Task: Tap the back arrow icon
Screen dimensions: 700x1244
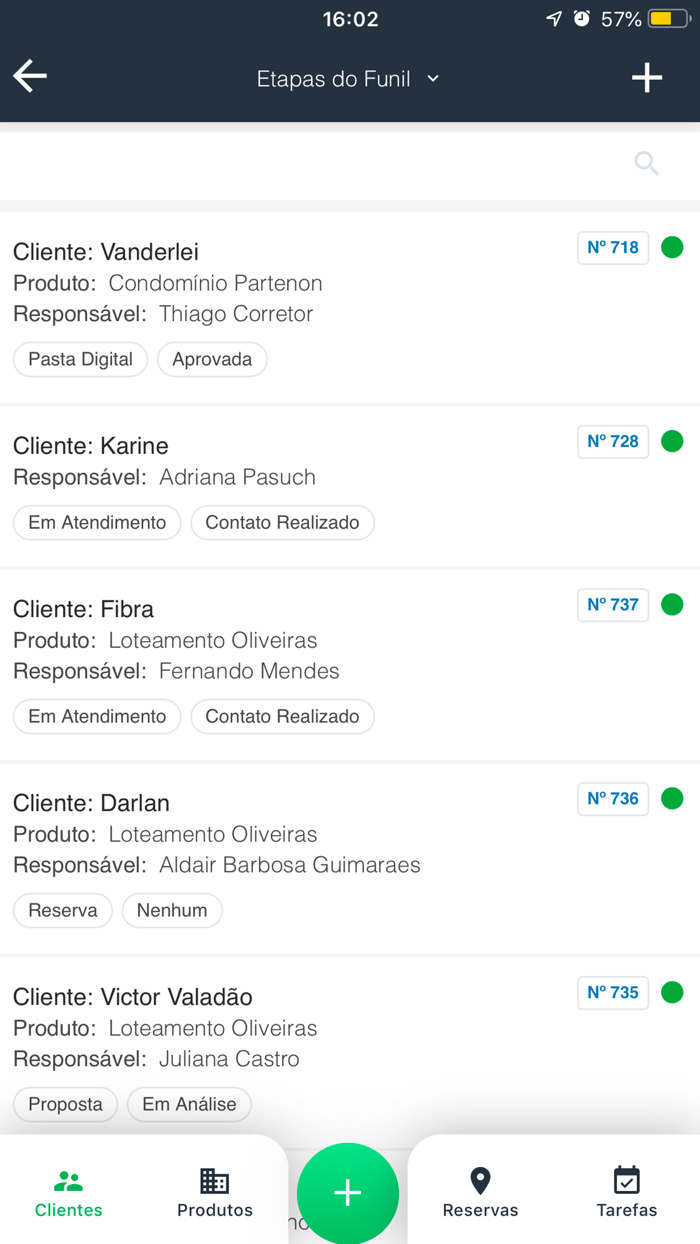Action: pyautogui.click(x=30, y=77)
